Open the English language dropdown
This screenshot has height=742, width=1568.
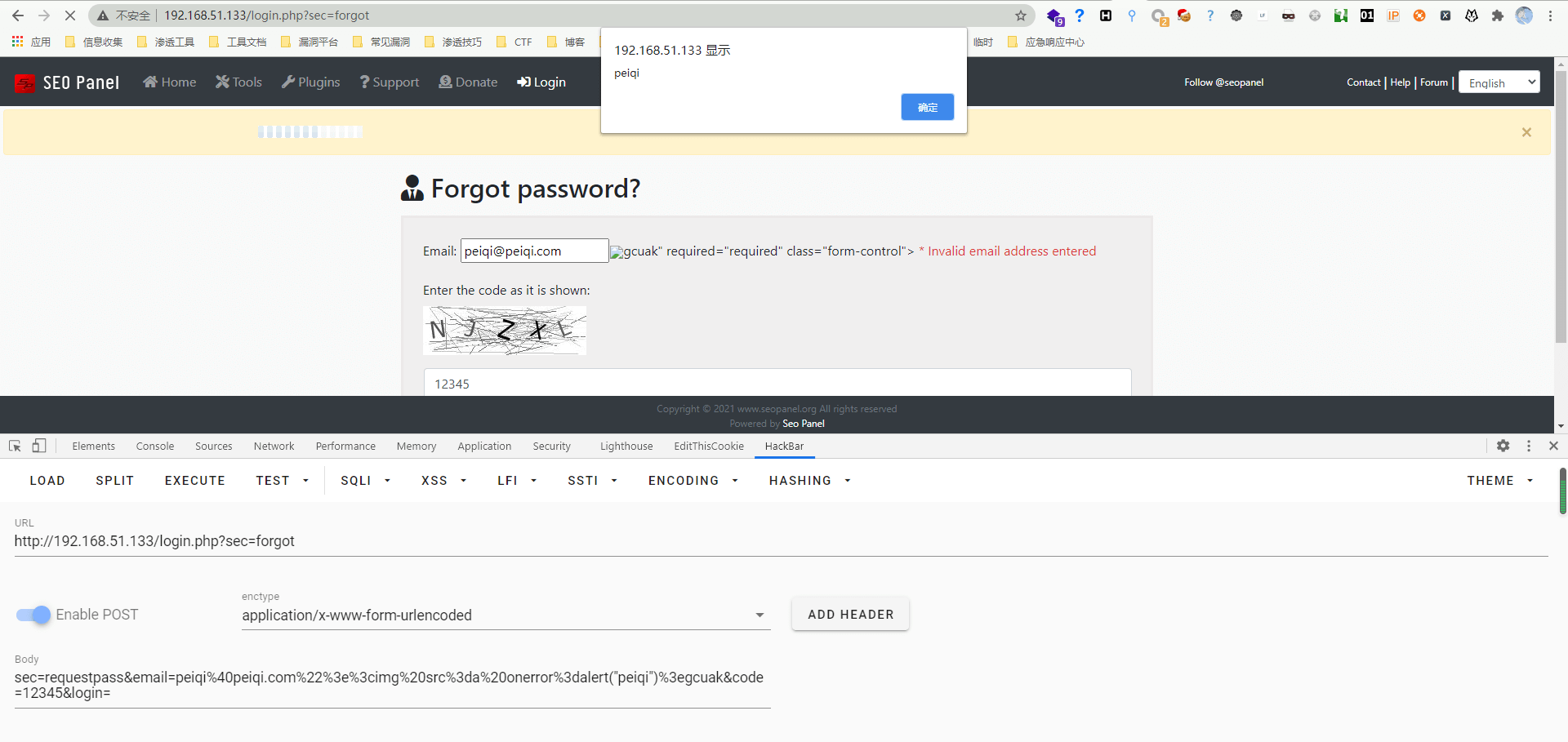pos(1499,82)
